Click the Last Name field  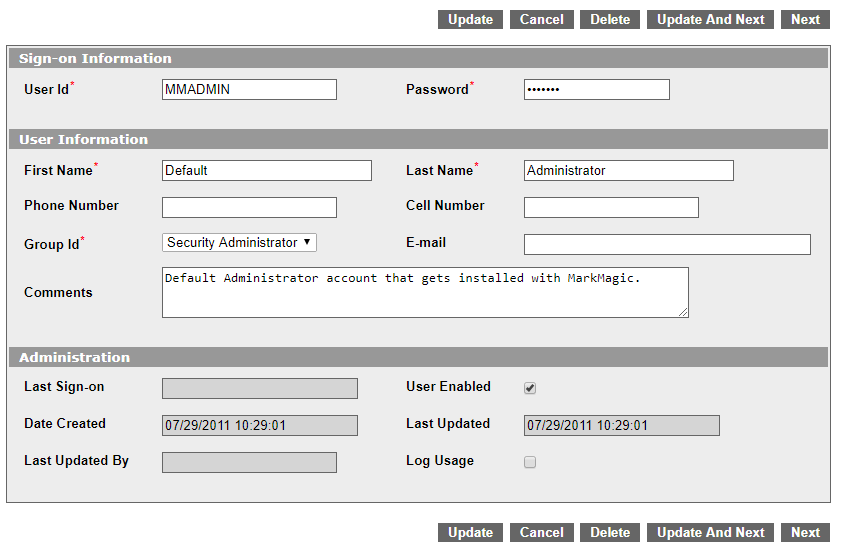click(x=628, y=170)
